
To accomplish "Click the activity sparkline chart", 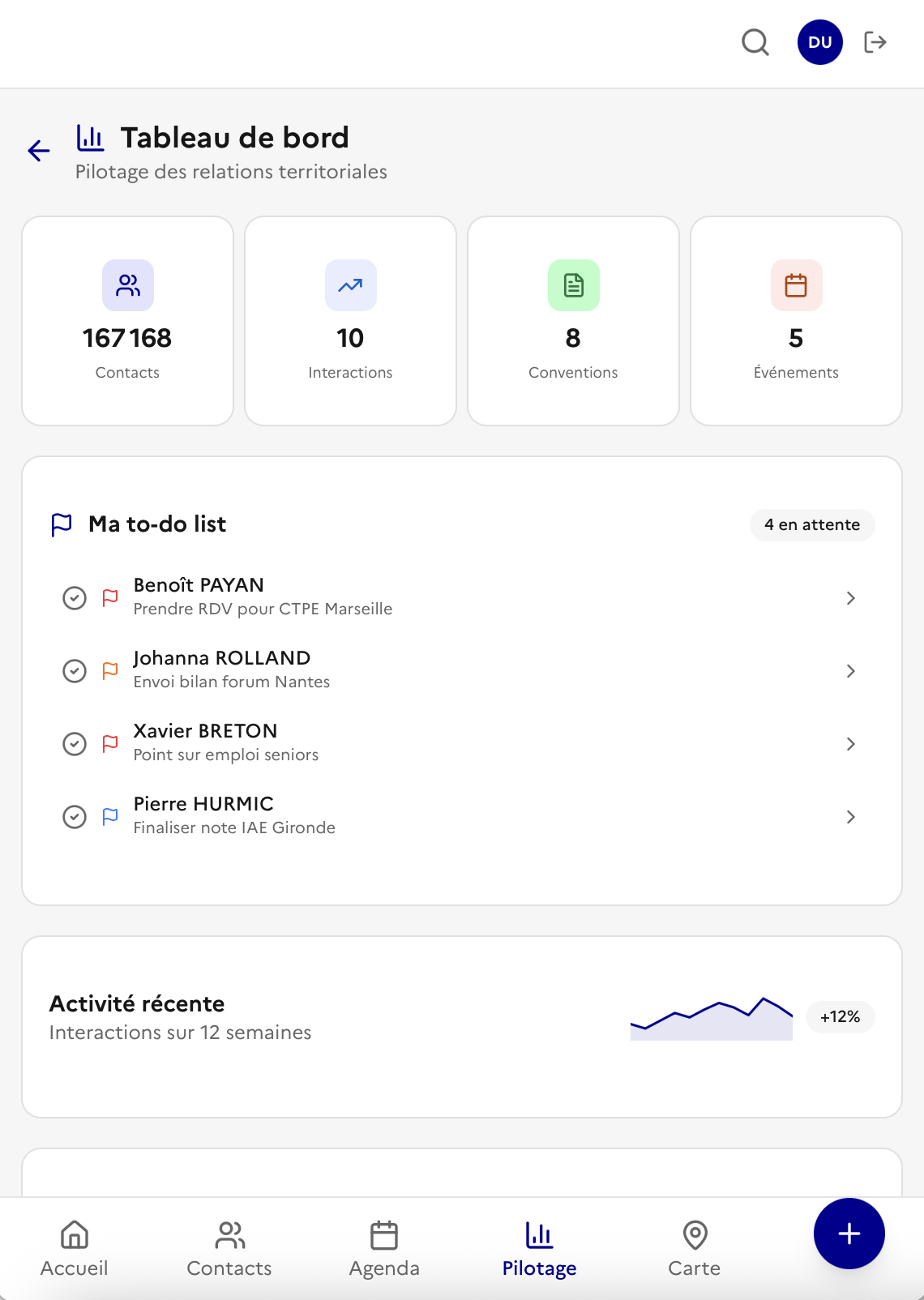I will coord(712,1019).
